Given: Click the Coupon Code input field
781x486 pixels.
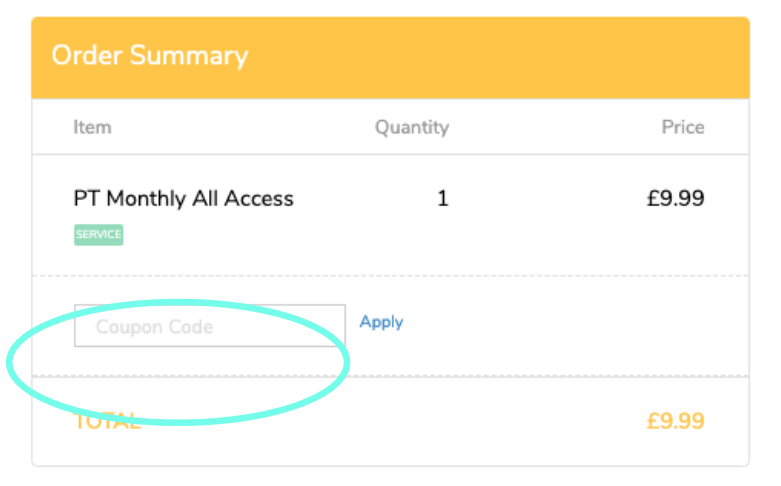Looking at the screenshot, I should pos(209,326).
